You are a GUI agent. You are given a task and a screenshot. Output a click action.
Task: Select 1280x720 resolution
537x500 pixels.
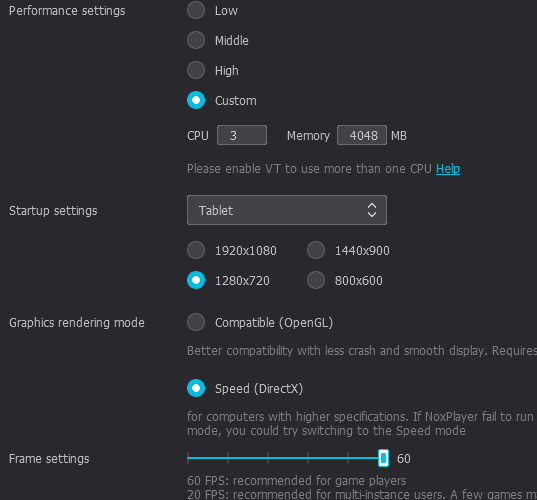coord(196,280)
